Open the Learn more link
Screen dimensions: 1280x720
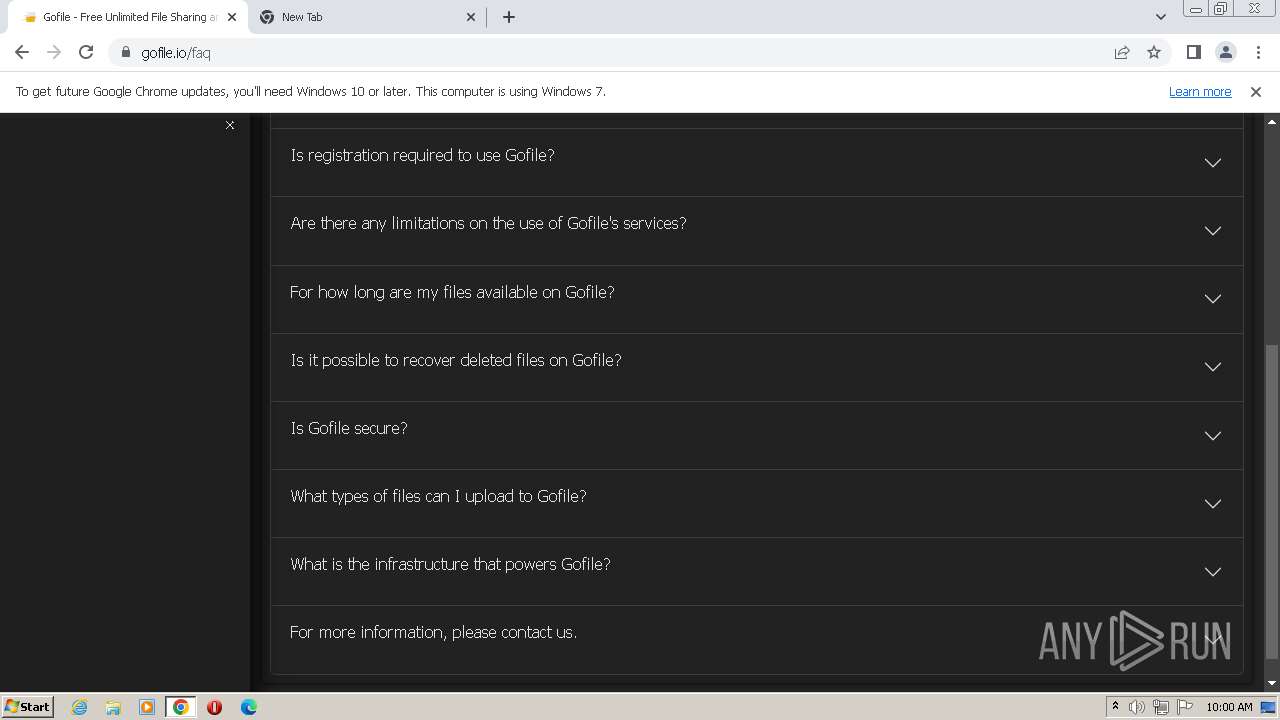[x=1200, y=91]
